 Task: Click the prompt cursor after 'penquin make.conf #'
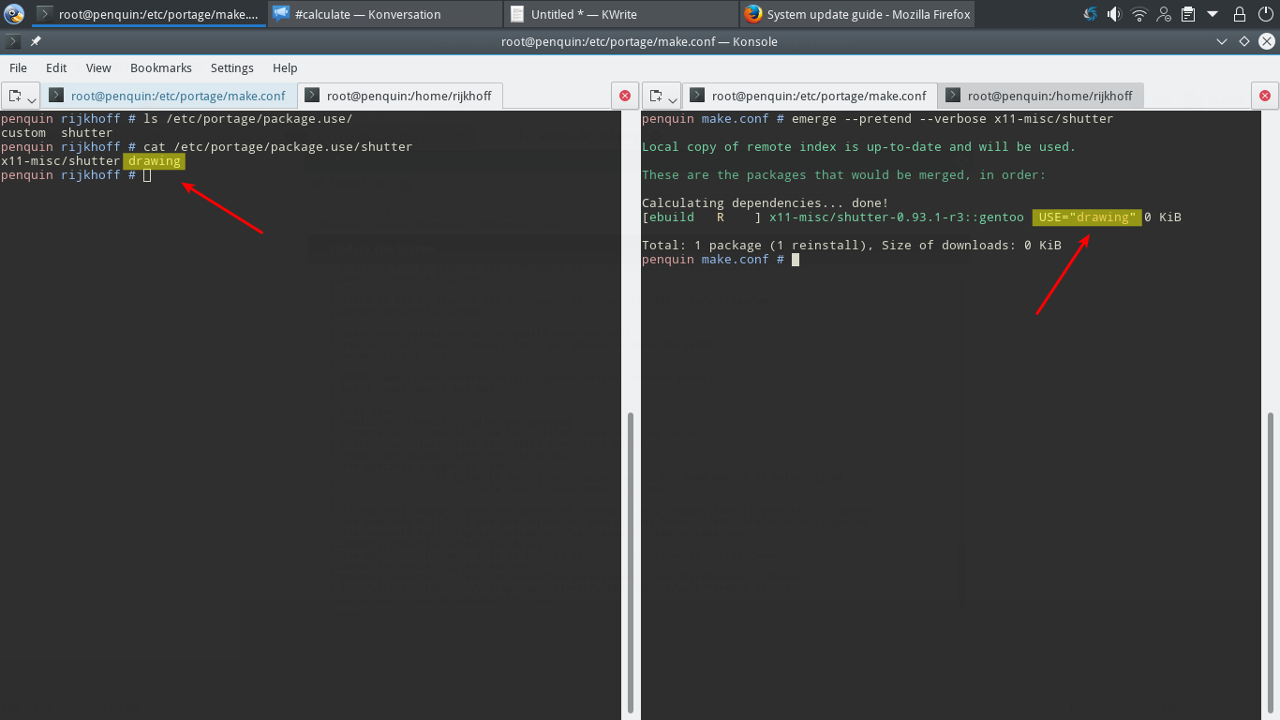pyautogui.click(x=795, y=259)
